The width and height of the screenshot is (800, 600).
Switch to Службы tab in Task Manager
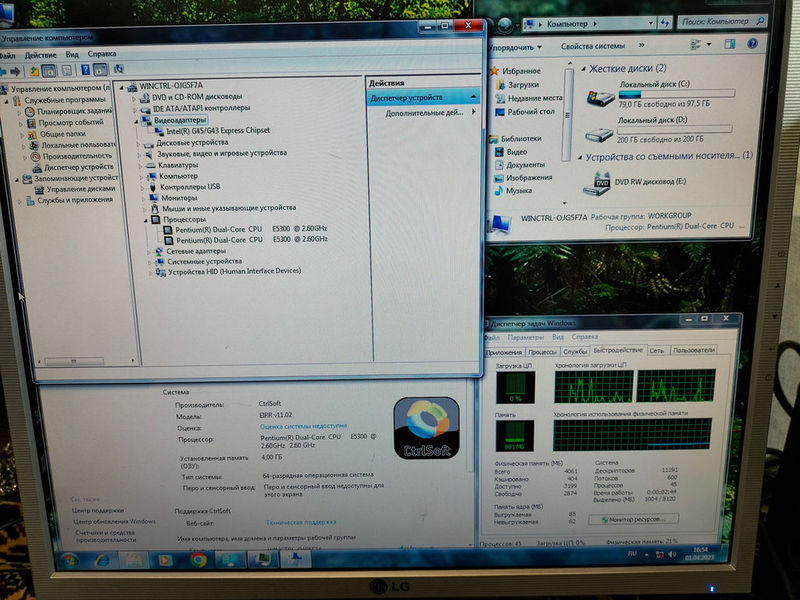coord(575,351)
